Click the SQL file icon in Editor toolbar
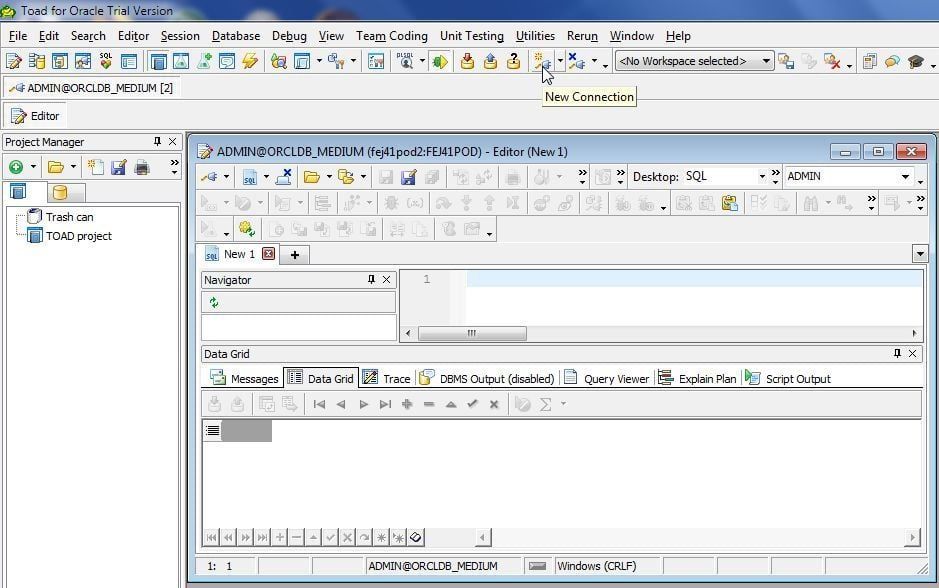The image size is (939, 588). pyautogui.click(x=250, y=177)
